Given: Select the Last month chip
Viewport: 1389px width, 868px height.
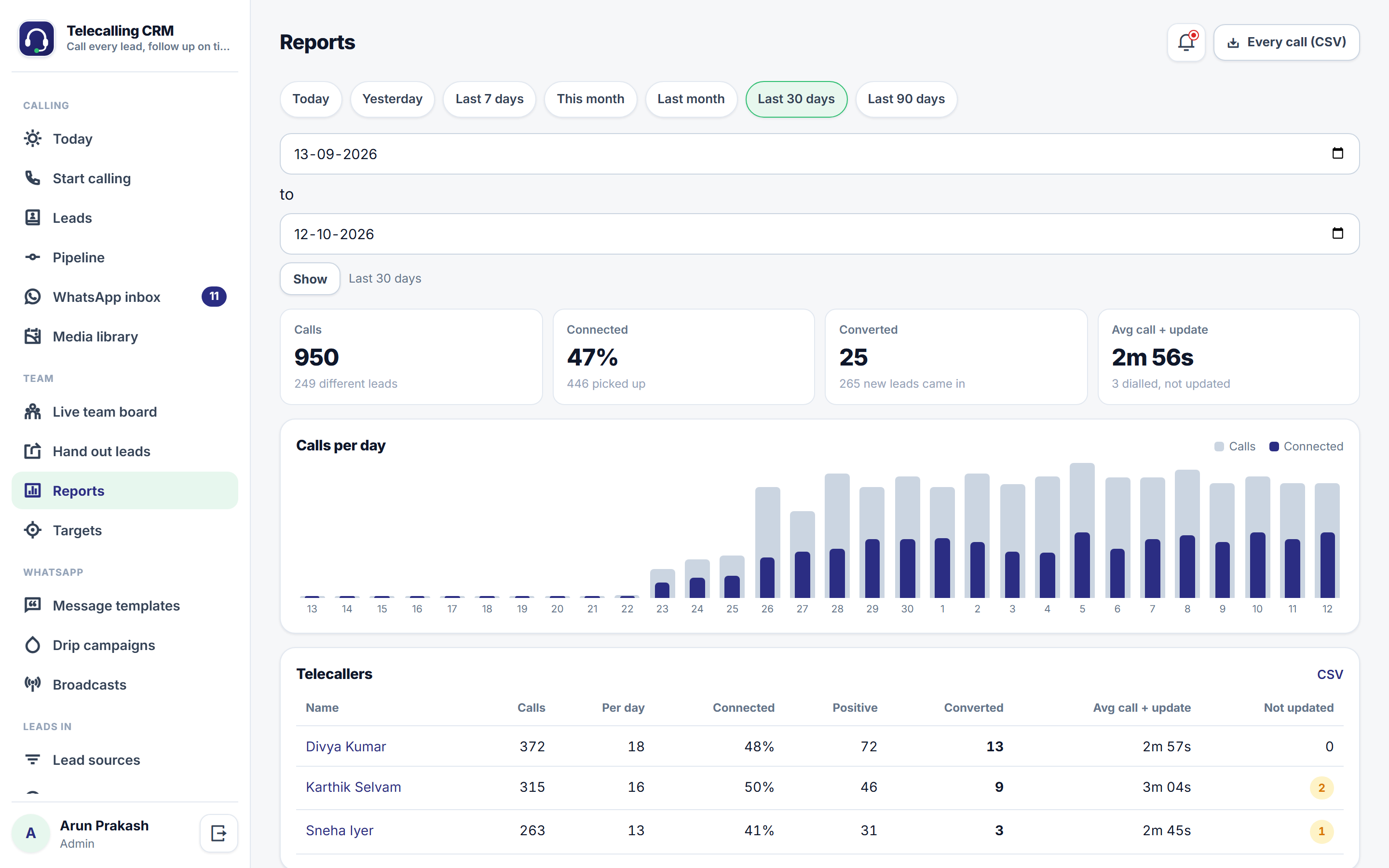Looking at the screenshot, I should point(691,99).
